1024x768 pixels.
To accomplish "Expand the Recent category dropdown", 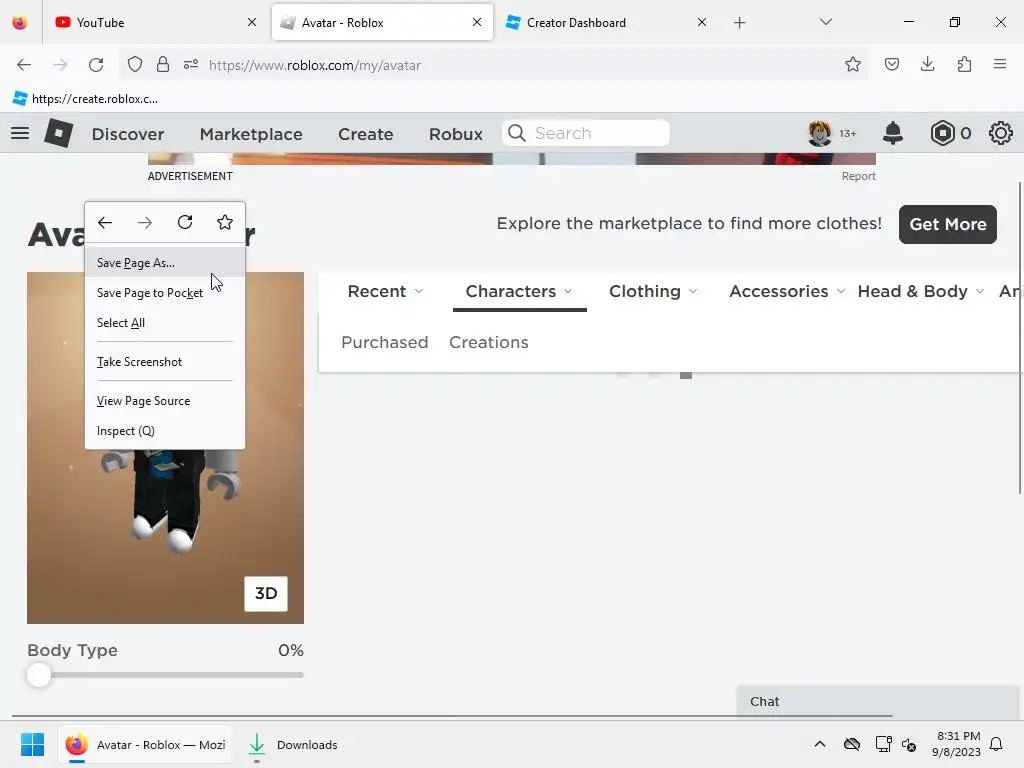I will (385, 291).
